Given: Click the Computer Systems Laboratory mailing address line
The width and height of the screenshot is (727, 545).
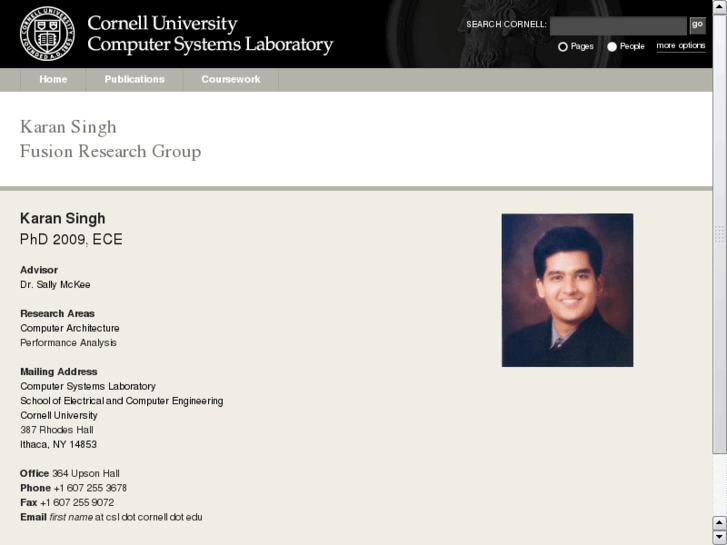Looking at the screenshot, I should [88, 386].
